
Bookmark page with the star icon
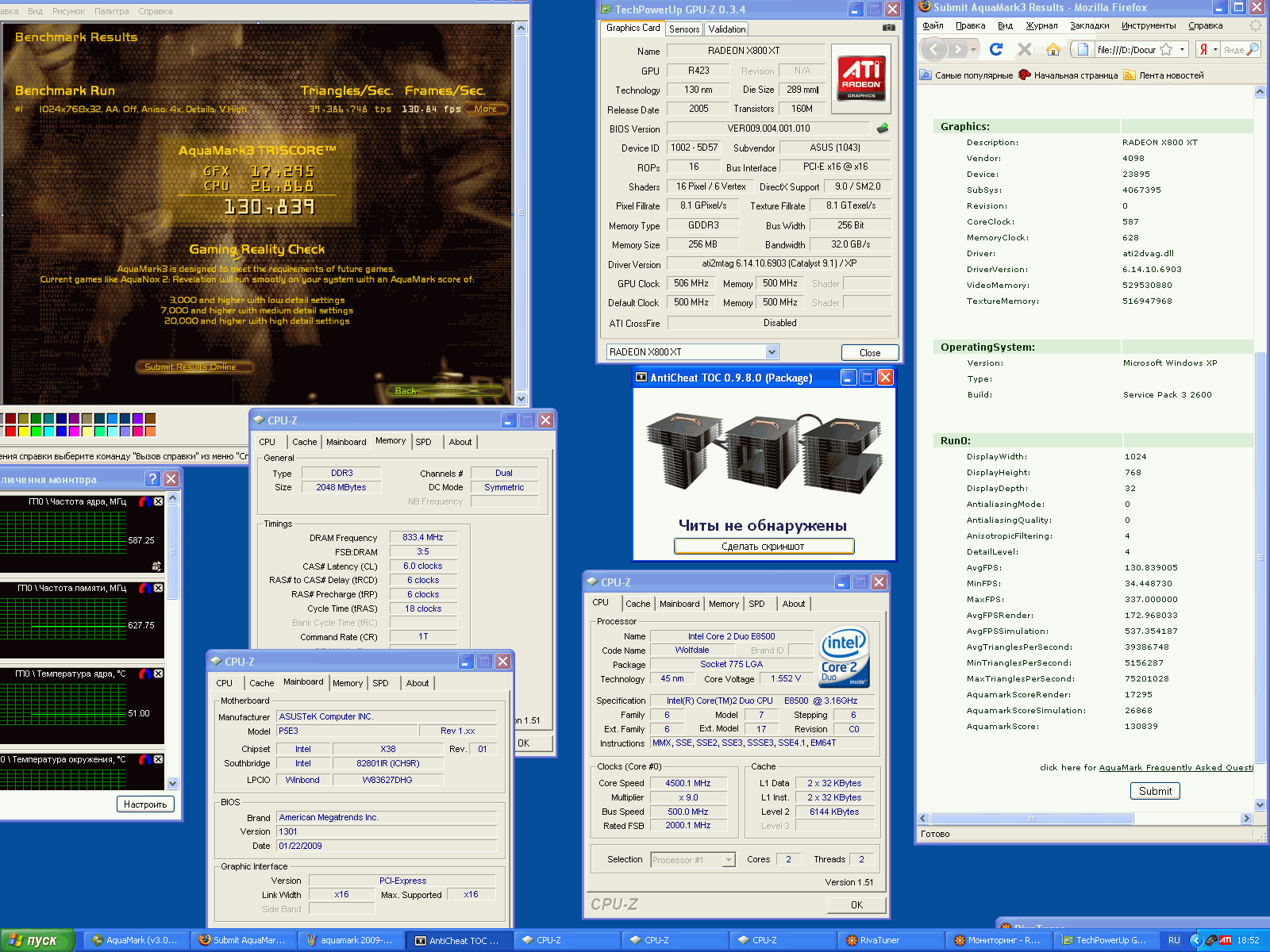[x=1166, y=49]
